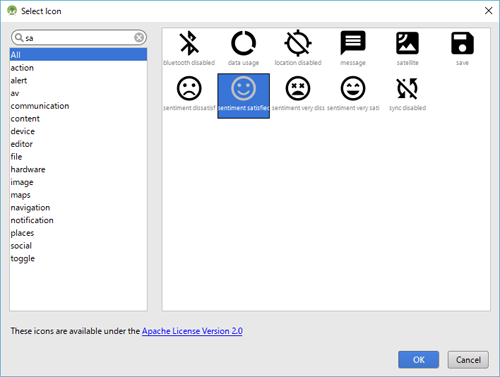This screenshot has height=377, width=500.
Task: Select the message icon
Action: coord(353,43)
